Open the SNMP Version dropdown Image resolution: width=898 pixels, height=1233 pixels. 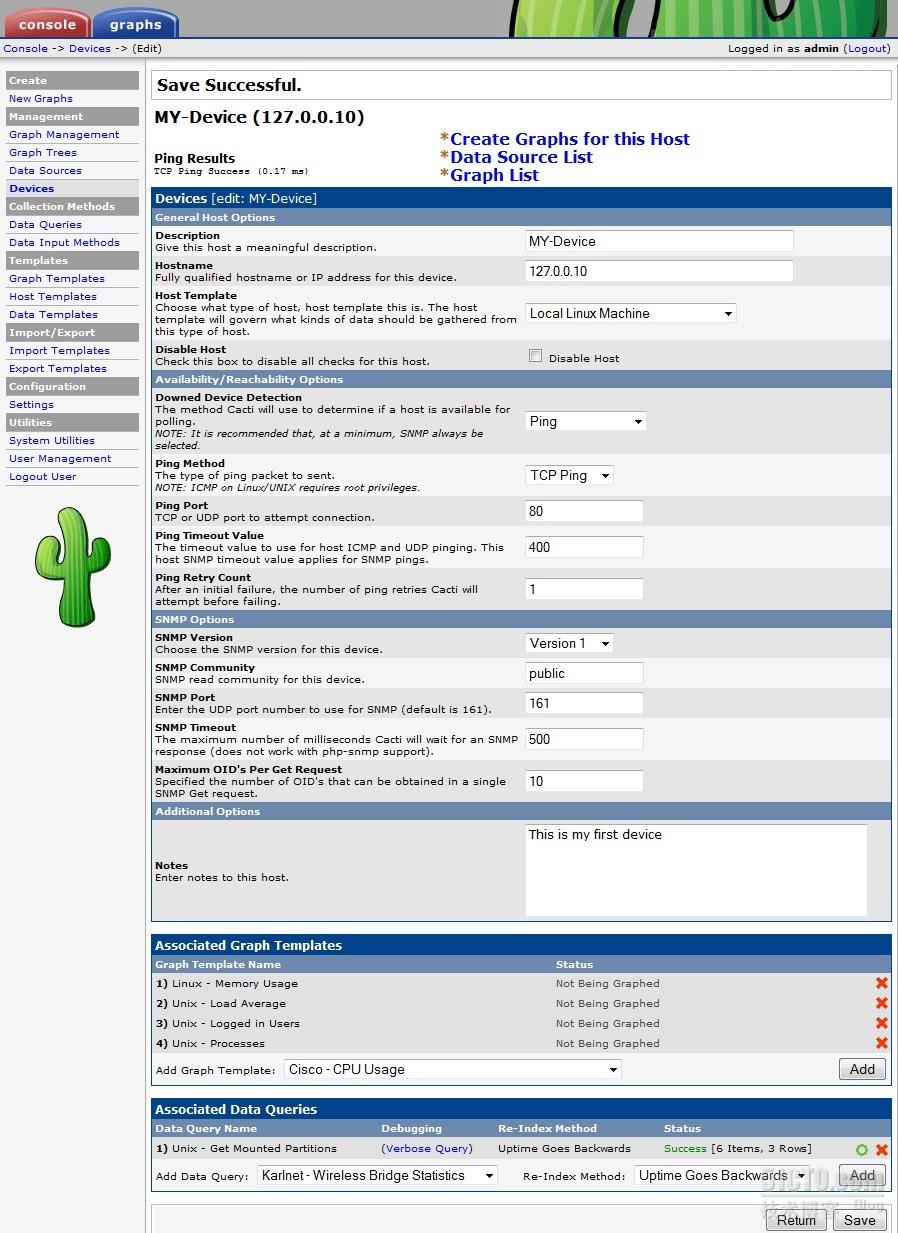(x=569, y=643)
